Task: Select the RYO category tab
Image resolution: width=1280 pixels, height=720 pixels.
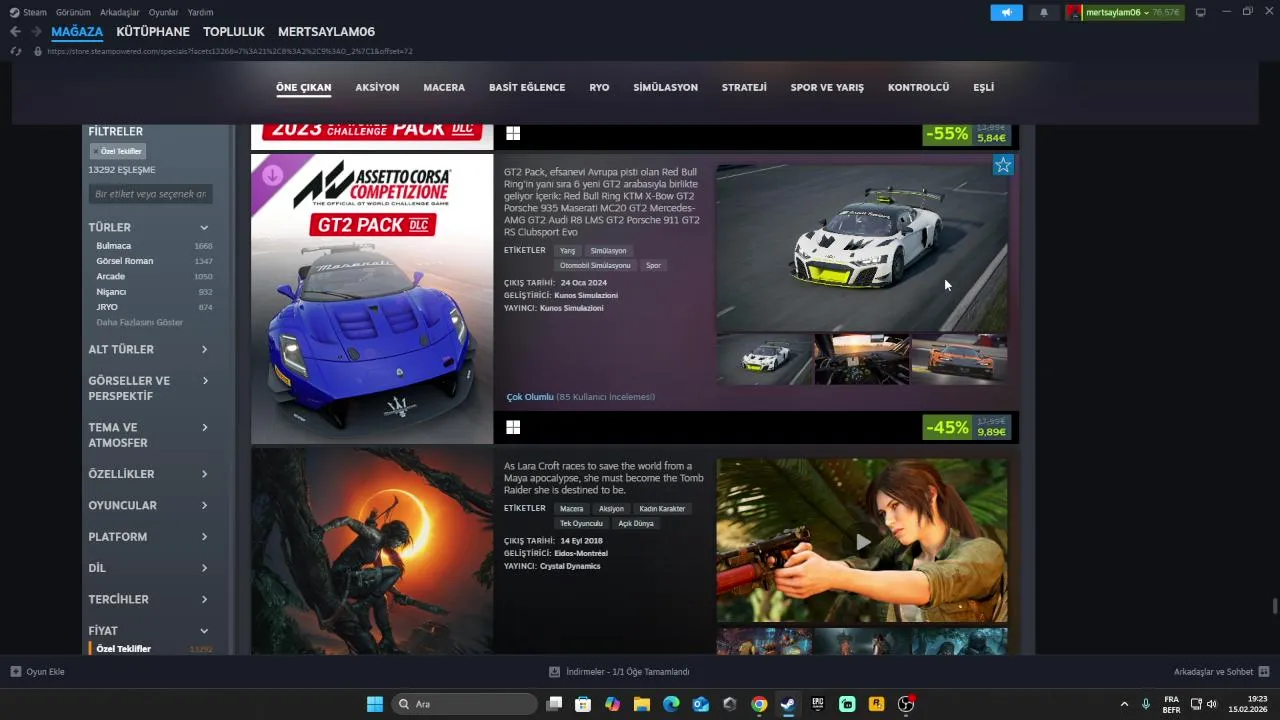Action: (599, 88)
